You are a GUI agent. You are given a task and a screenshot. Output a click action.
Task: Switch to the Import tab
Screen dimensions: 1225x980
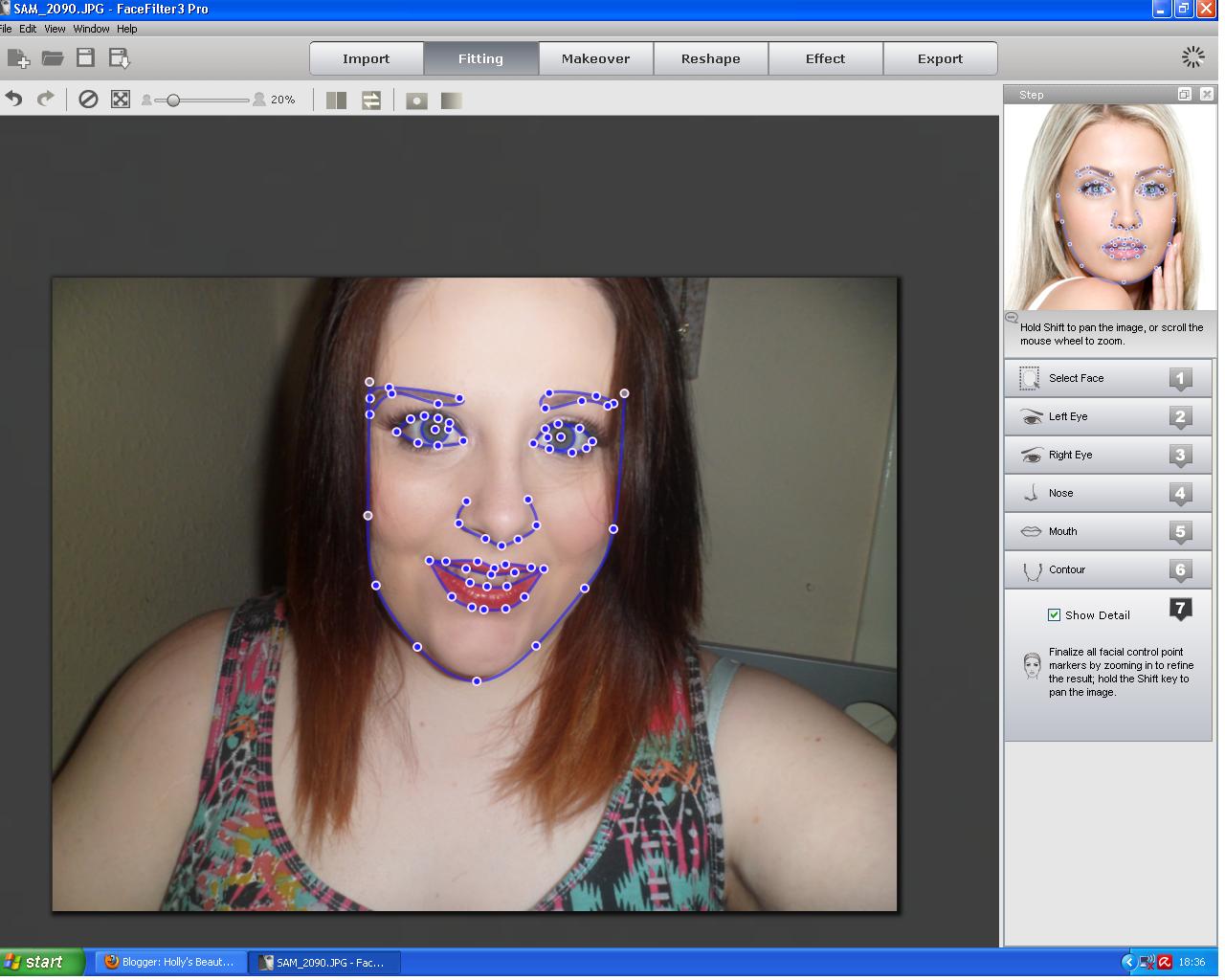point(367,58)
